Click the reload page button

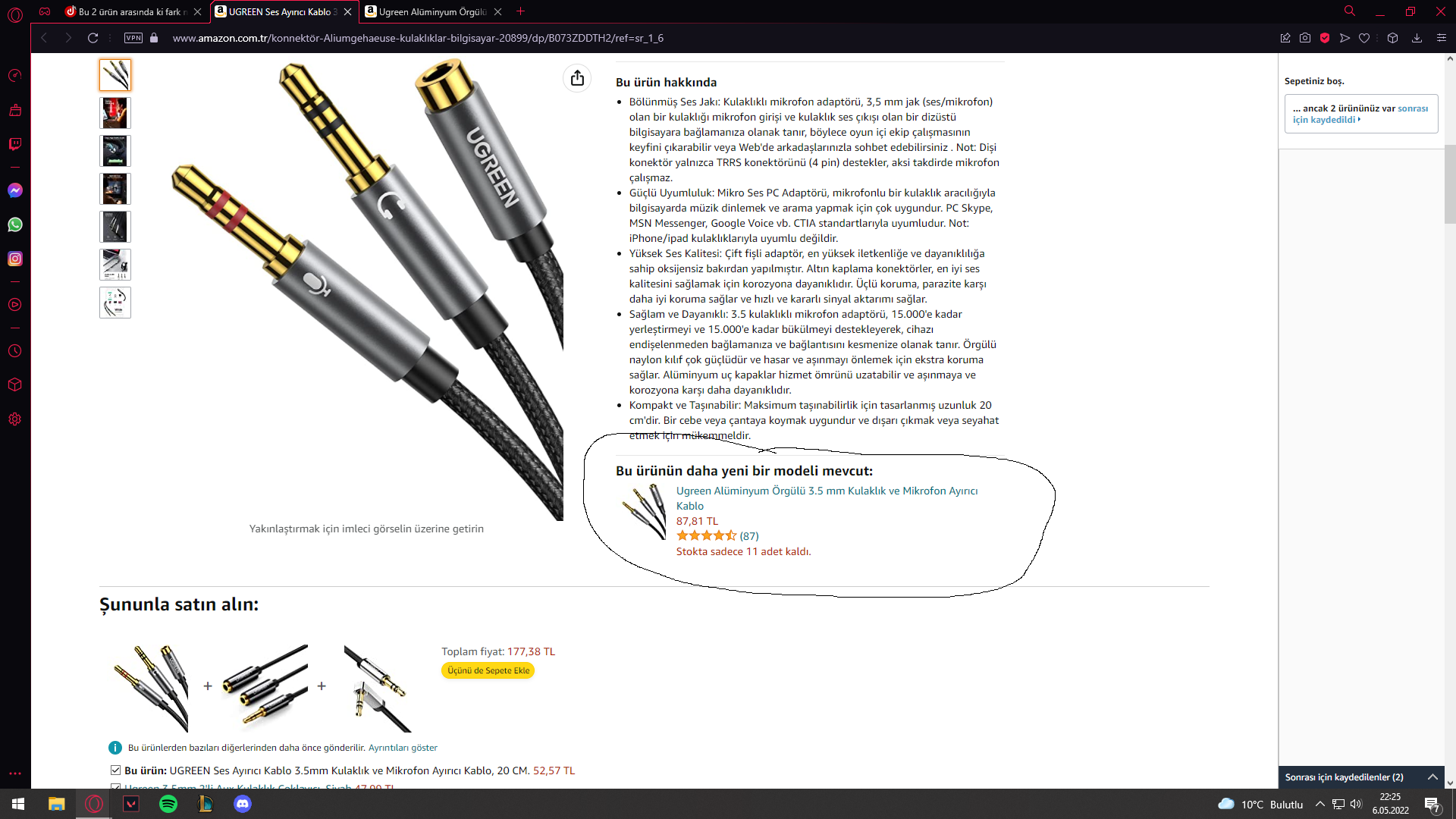93,38
